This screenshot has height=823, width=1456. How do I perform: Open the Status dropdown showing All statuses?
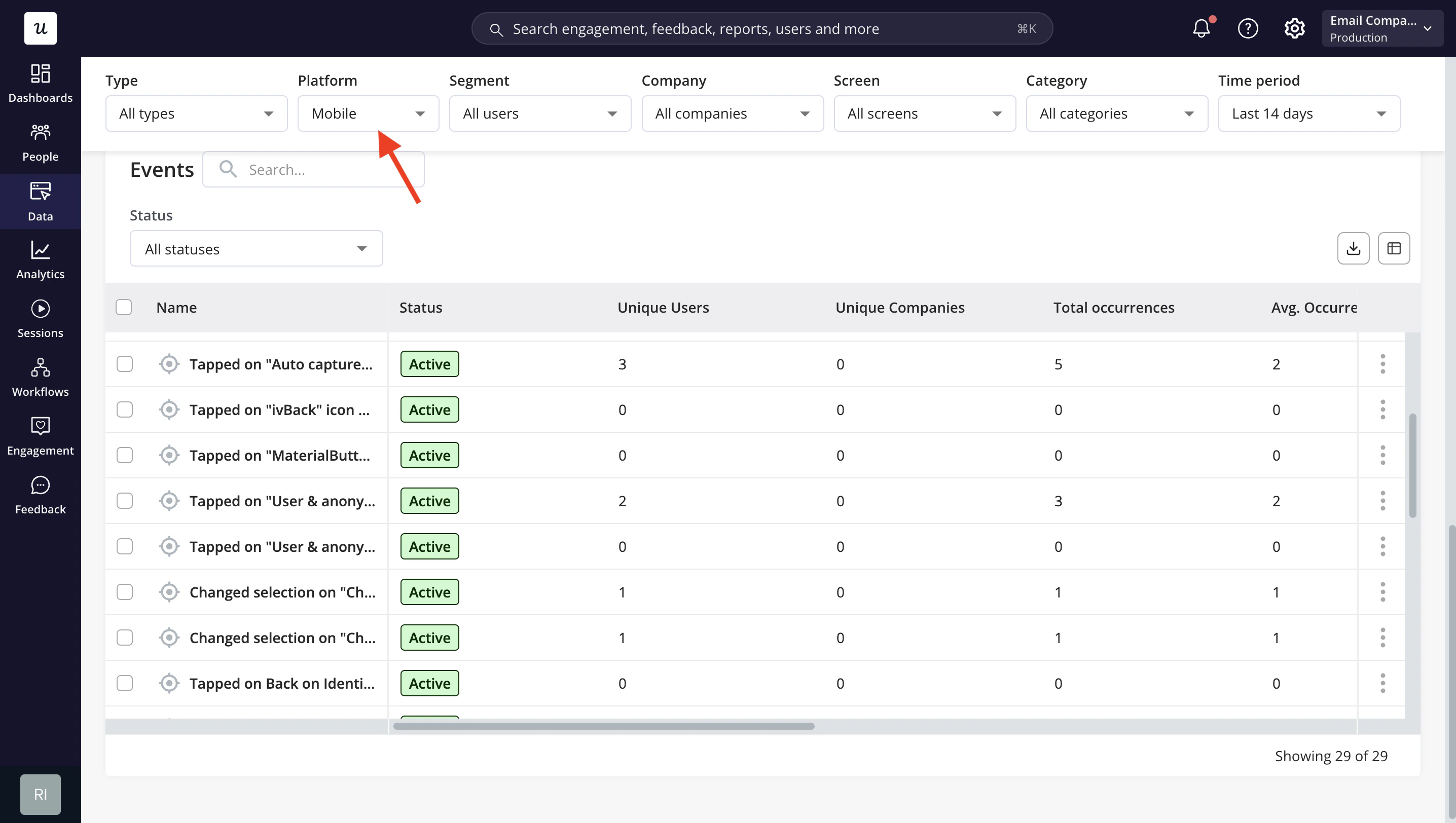coord(256,249)
